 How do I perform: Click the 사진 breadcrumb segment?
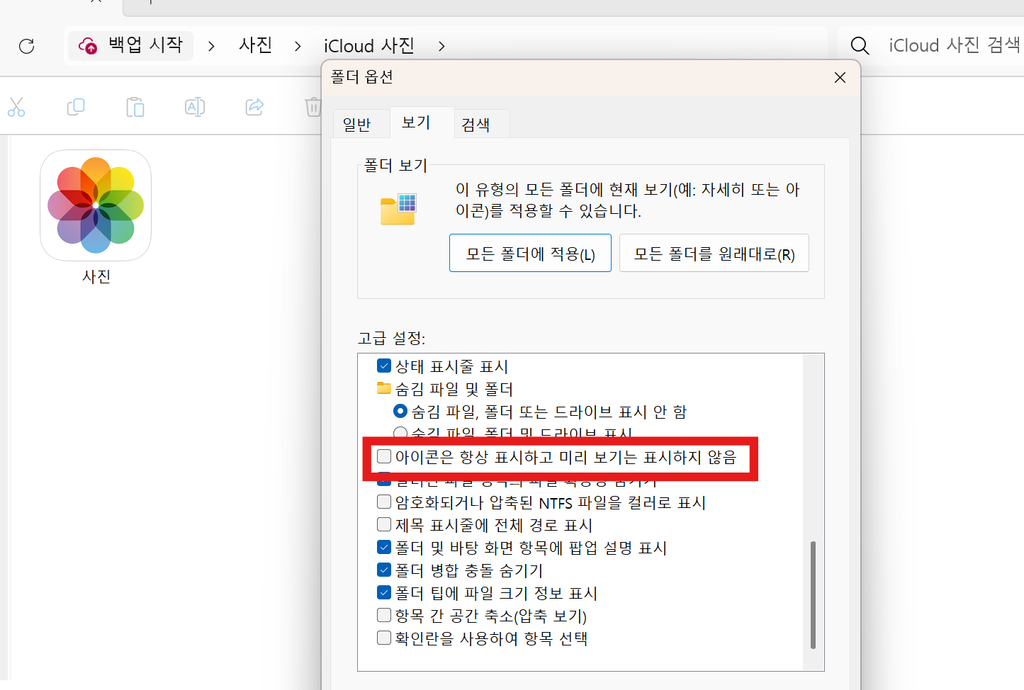coord(255,45)
